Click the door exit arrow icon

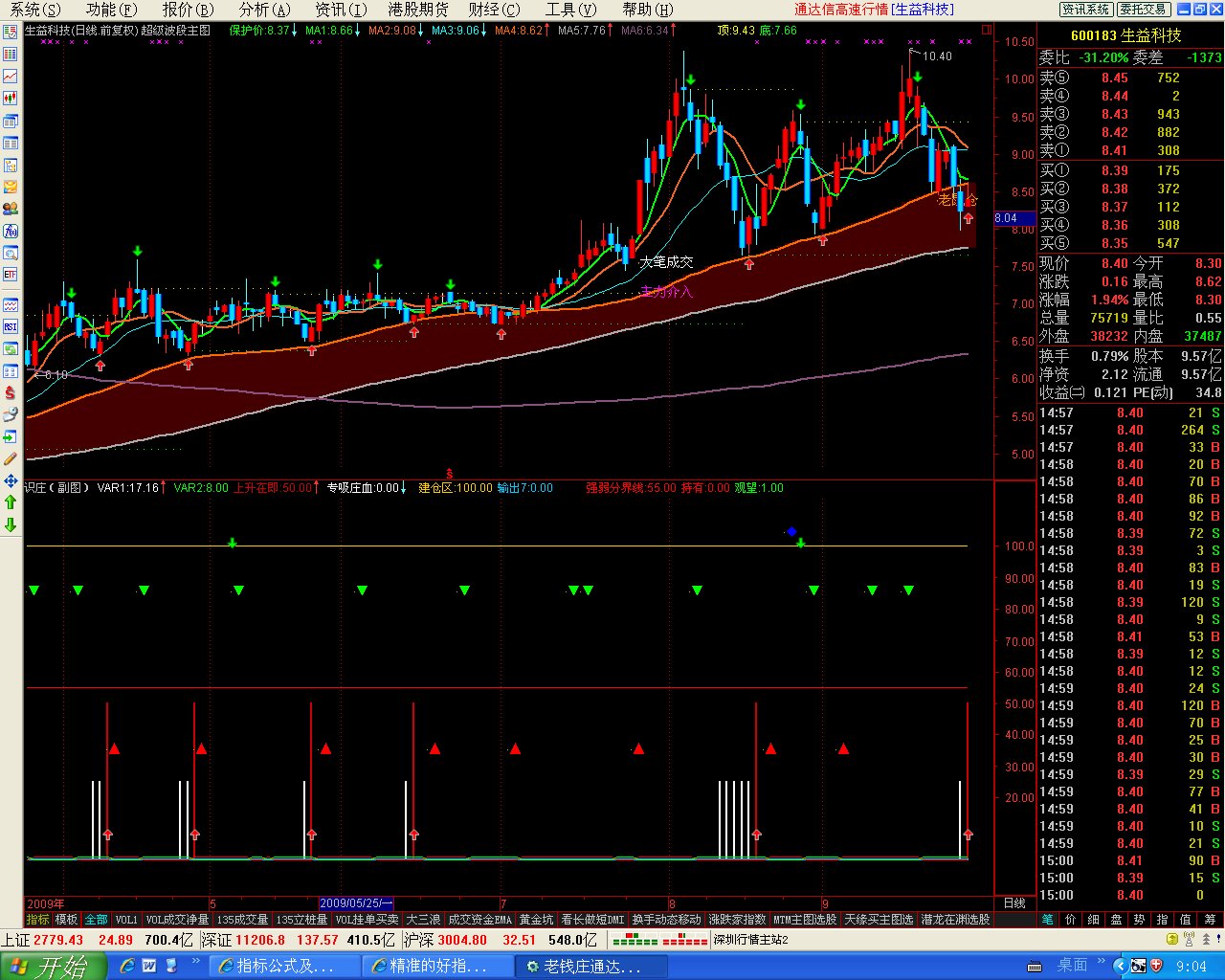tap(11, 436)
